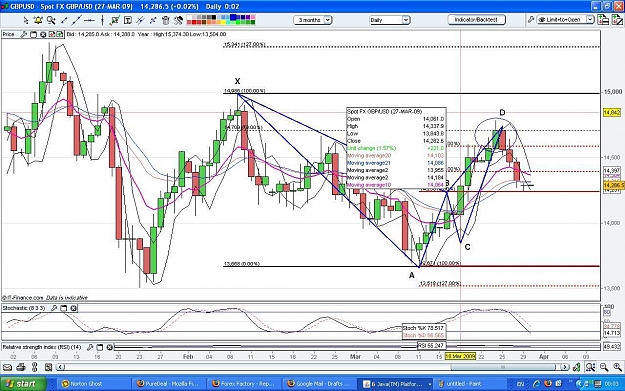Screen dimensions: 625x391
Task: Pick the dark blue color swatch
Action: (233, 18)
